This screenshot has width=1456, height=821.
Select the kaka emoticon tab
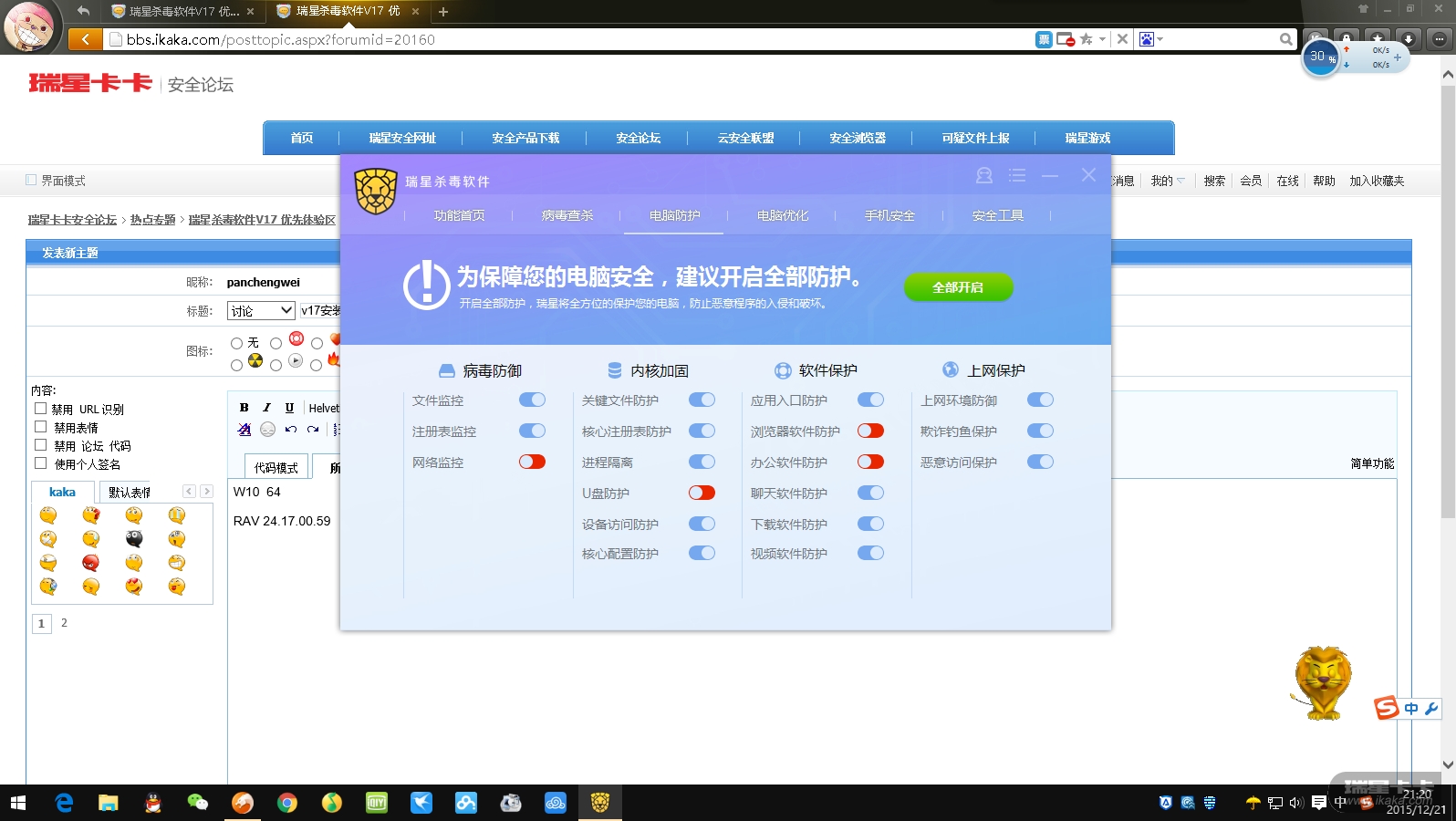(x=62, y=492)
